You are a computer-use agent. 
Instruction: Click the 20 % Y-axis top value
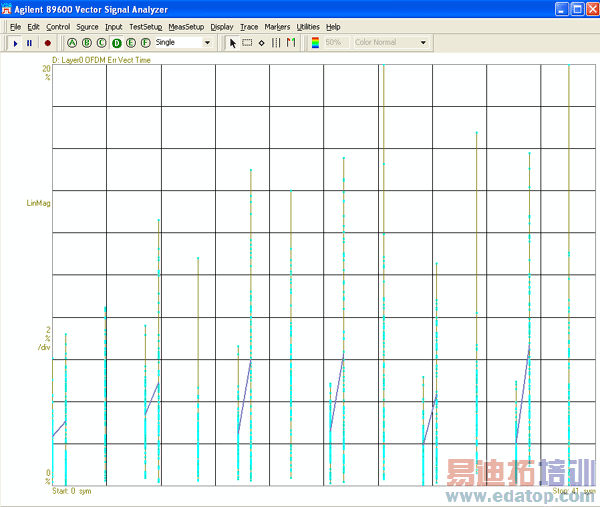(x=46, y=73)
